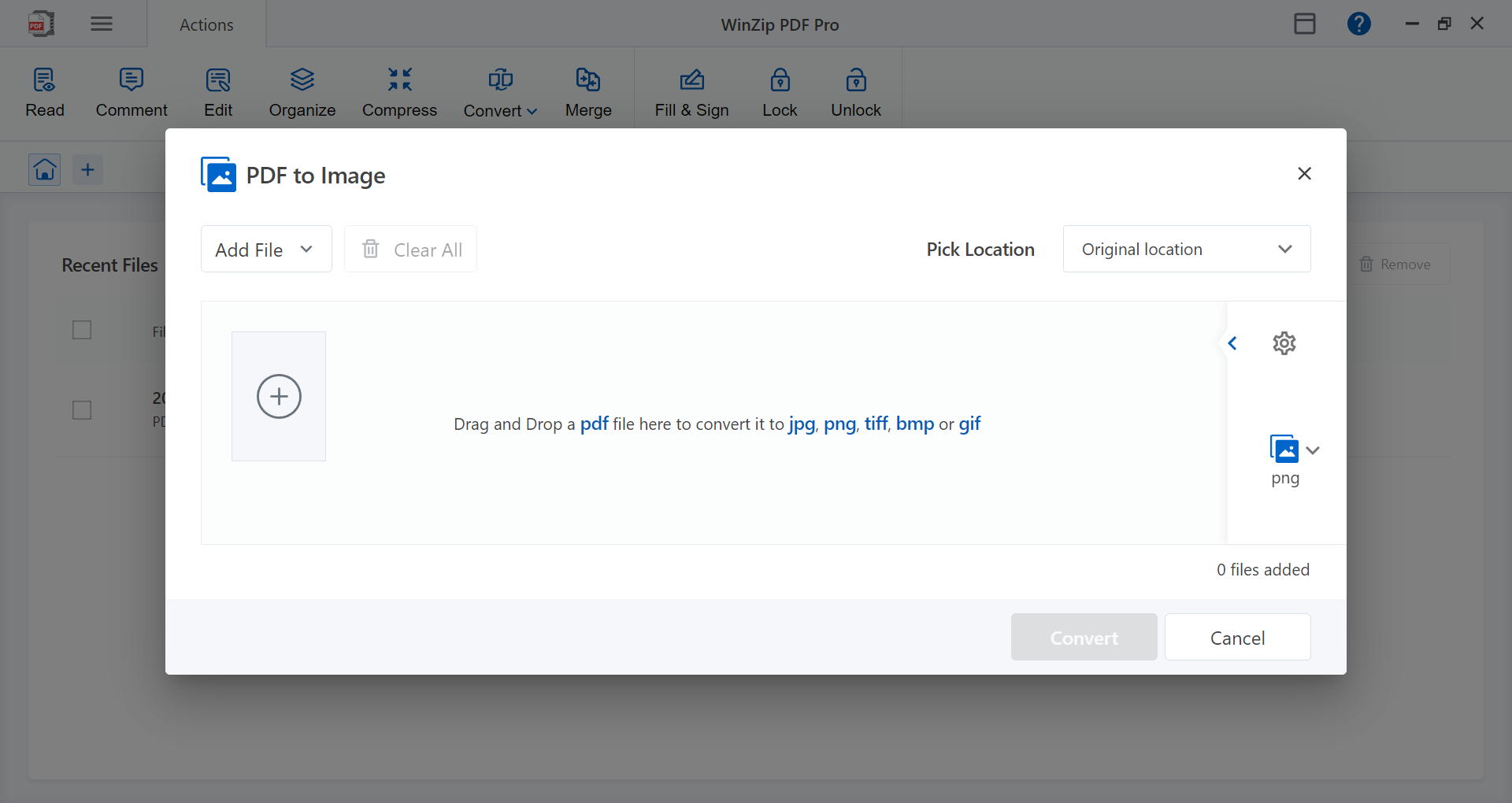
Task: Click Clear All to remove files
Action: [410, 249]
